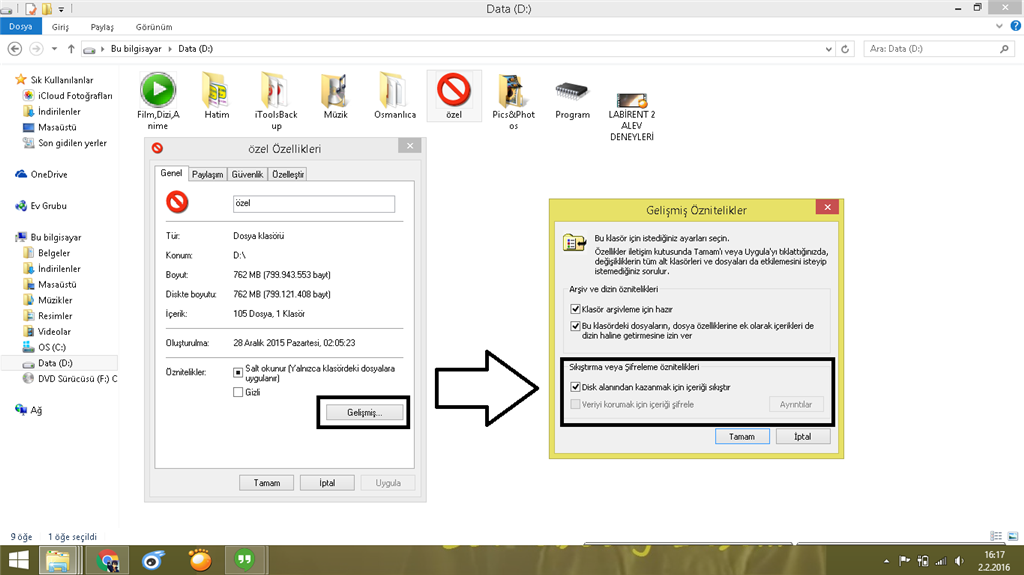Toggle the Gizli checkbox
The height and width of the screenshot is (575, 1024).
pyautogui.click(x=238, y=393)
